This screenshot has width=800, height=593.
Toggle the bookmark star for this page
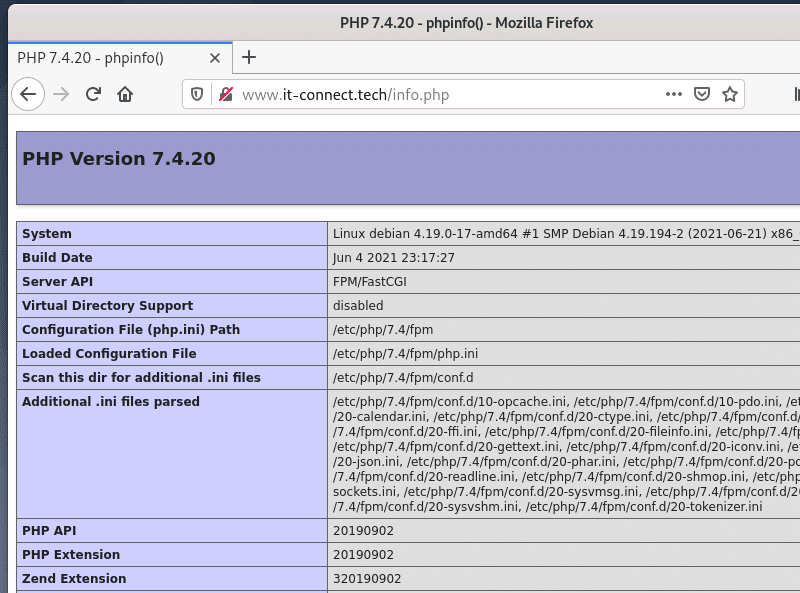pos(730,94)
